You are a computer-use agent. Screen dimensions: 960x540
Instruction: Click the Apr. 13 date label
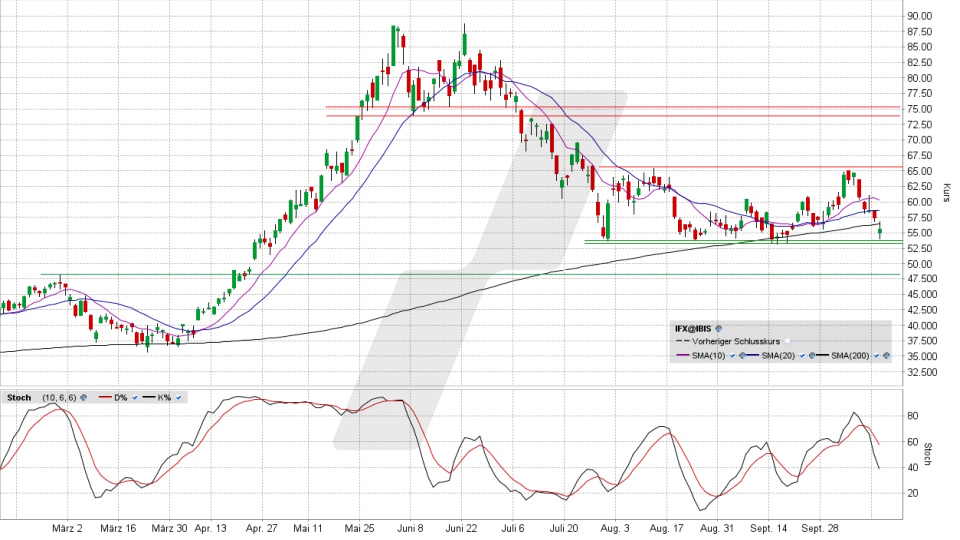pos(211,528)
